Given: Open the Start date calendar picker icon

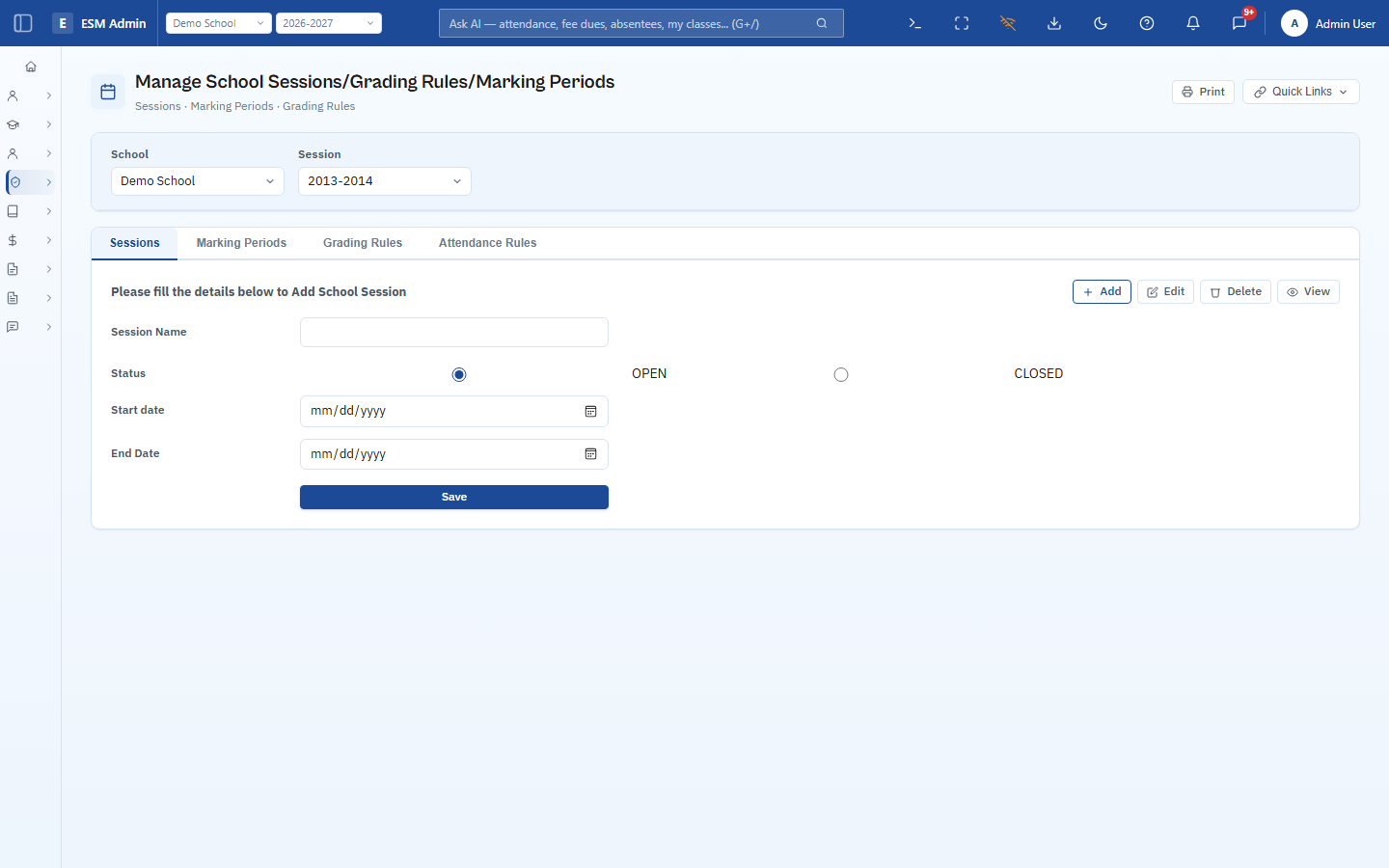Looking at the screenshot, I should click(590, 411).
